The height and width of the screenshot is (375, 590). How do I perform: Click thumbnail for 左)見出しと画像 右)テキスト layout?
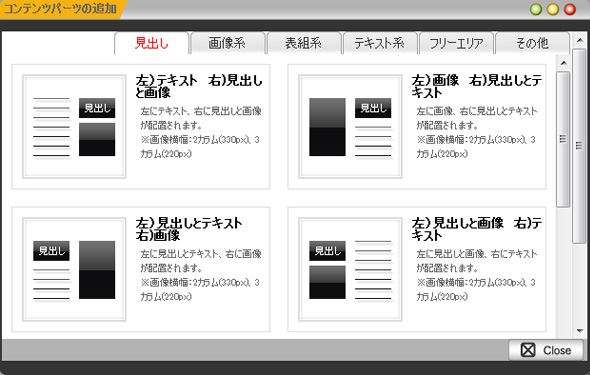point(350,269)
